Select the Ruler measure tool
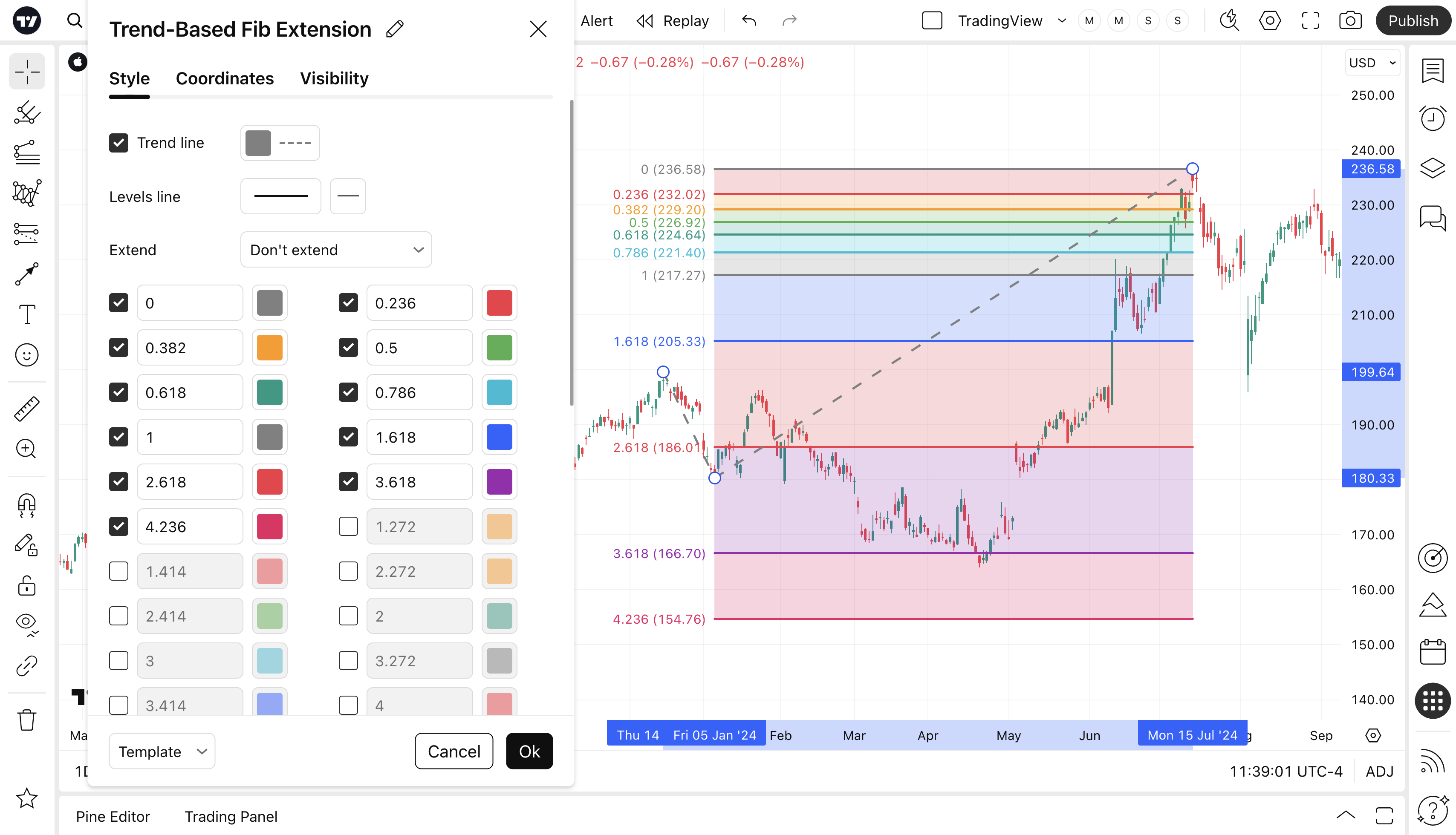Viewport: 1456px width, 835px height. click(26, 409)
